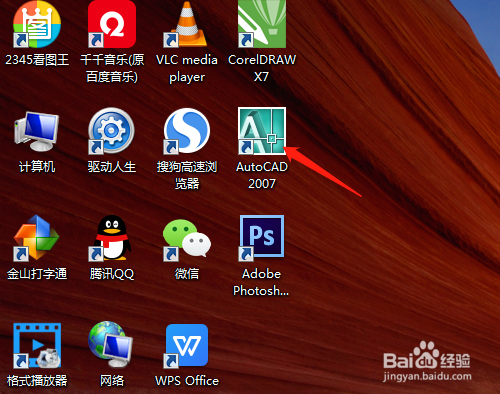
Task: Click the '千千音乐(原百度音乐)' label text
Action: 112,68
